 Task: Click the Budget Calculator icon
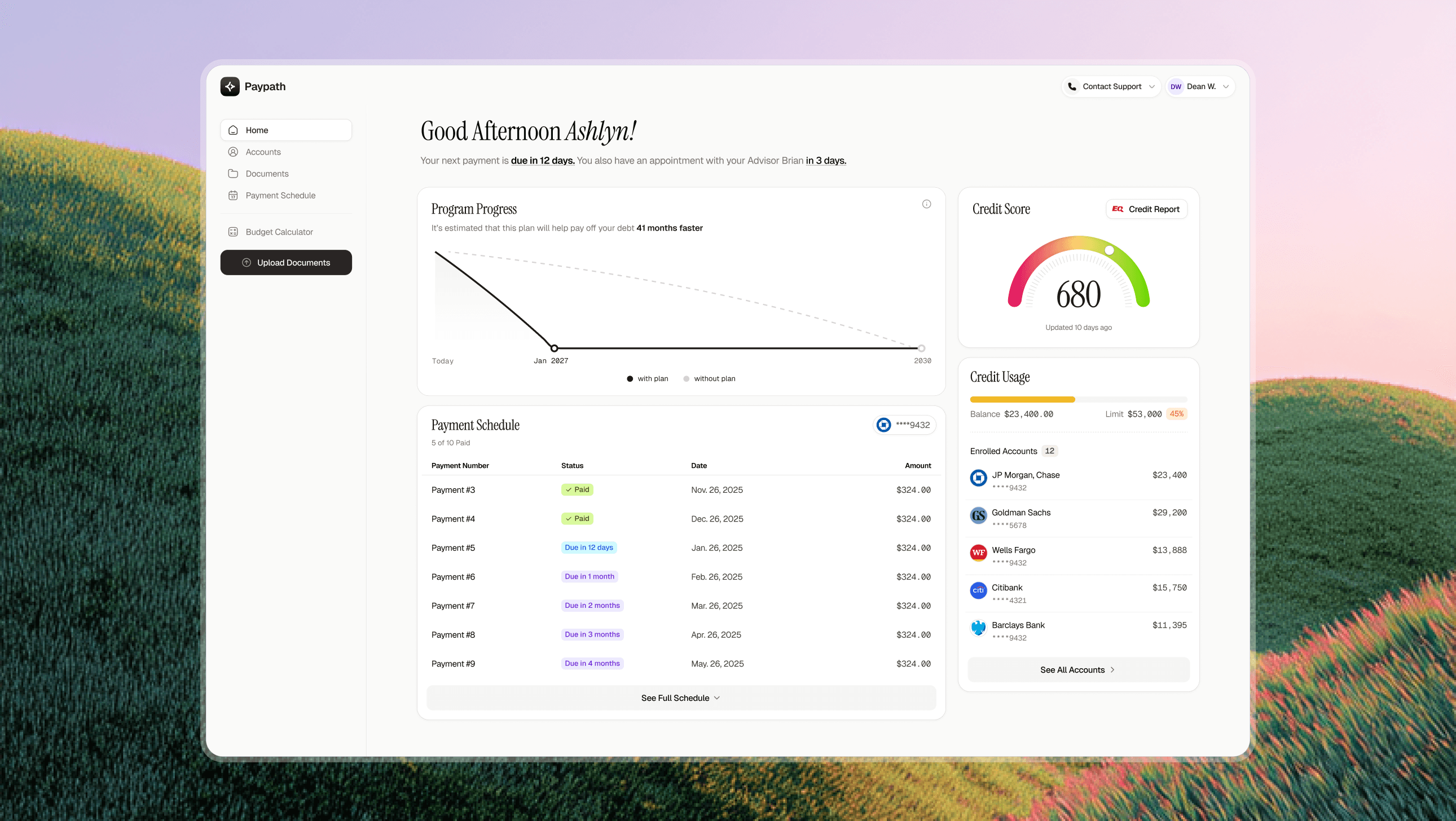(x=233, y=232)
